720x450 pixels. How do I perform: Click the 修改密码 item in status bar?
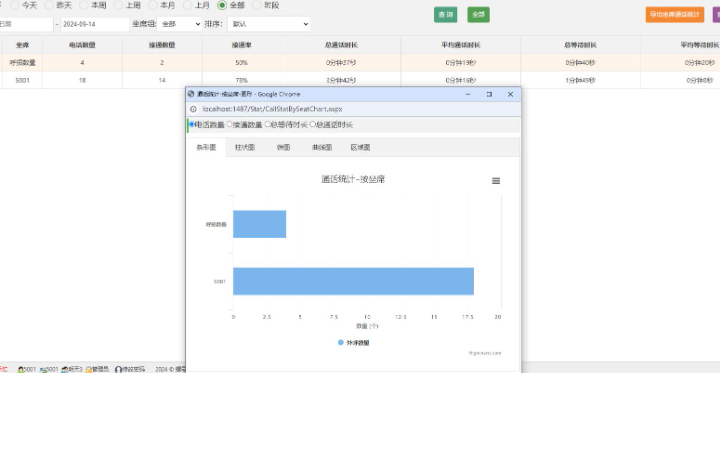(130, 369)
